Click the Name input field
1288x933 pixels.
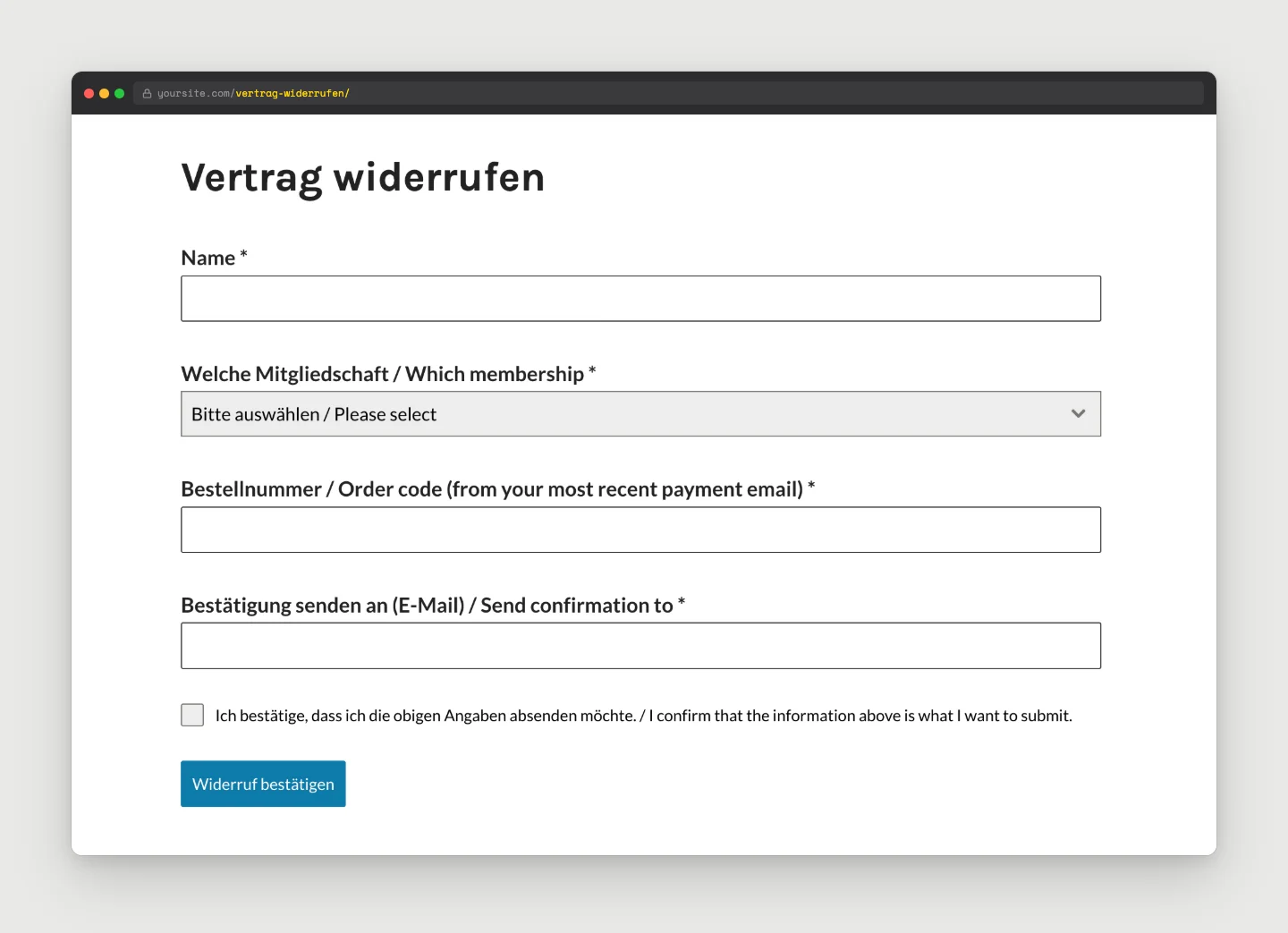(x=640, y=299)
